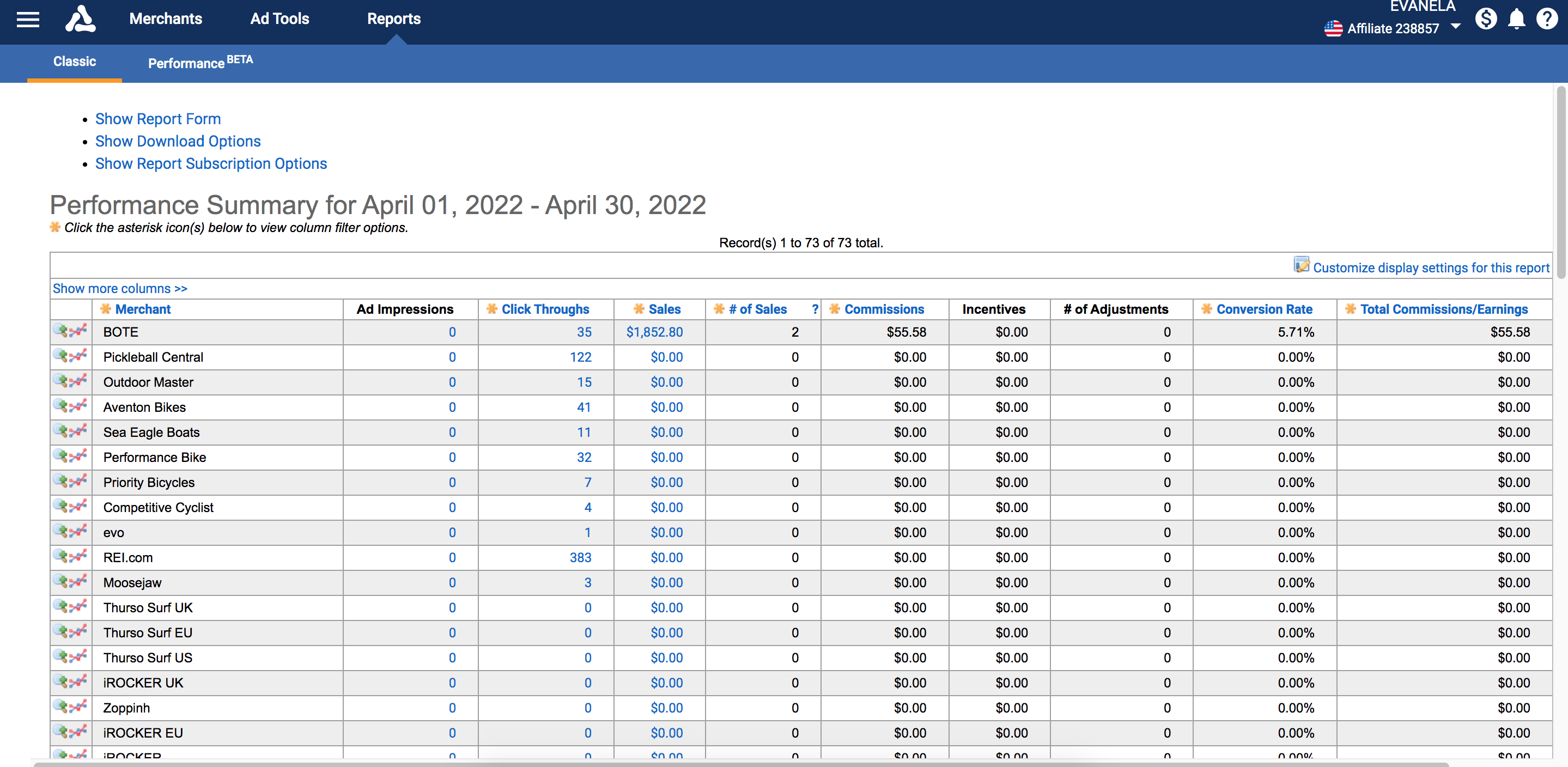
Task: Click the line chart icon for Performance Bike
Action: click(78, 455)
